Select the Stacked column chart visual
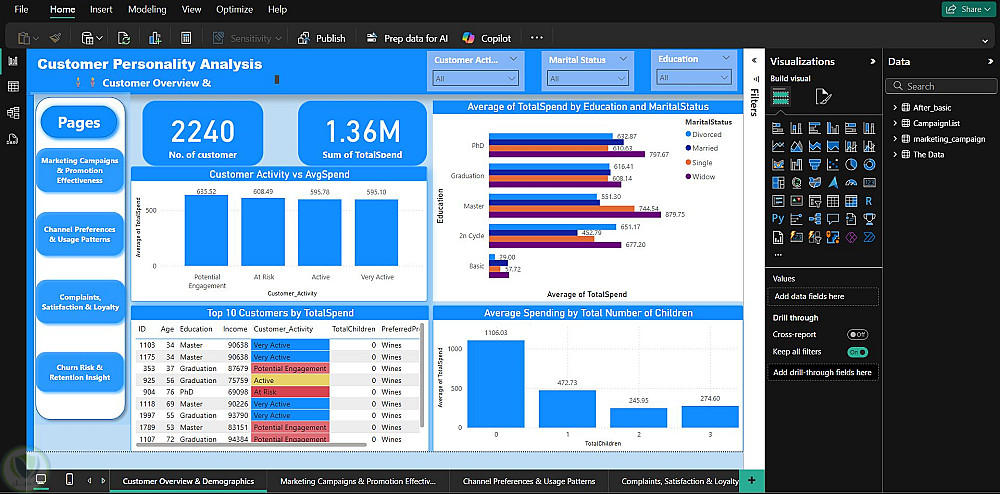This screenshot has width=1000, height=494. [796, 128]
